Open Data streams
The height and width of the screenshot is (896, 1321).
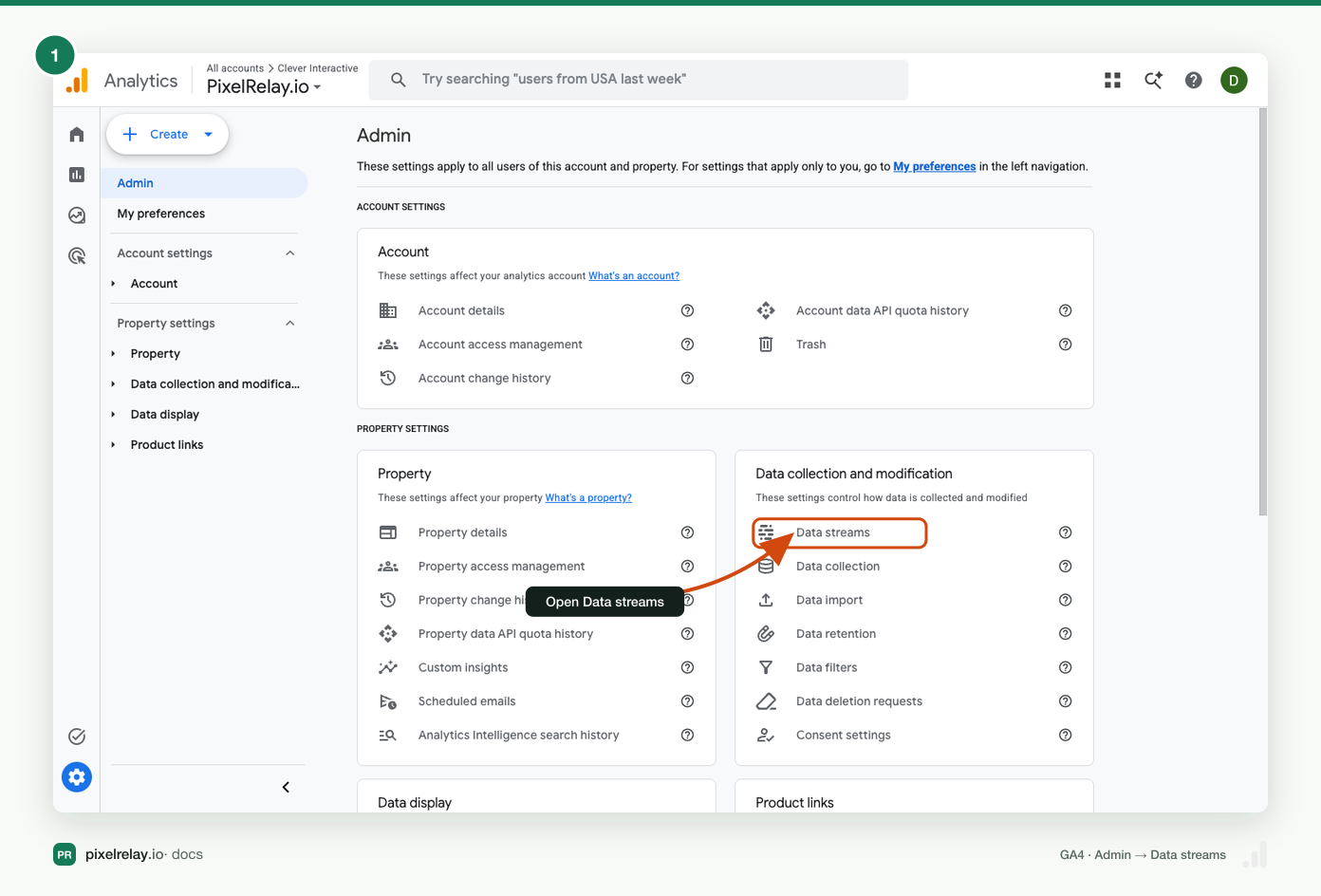point(833,532)
